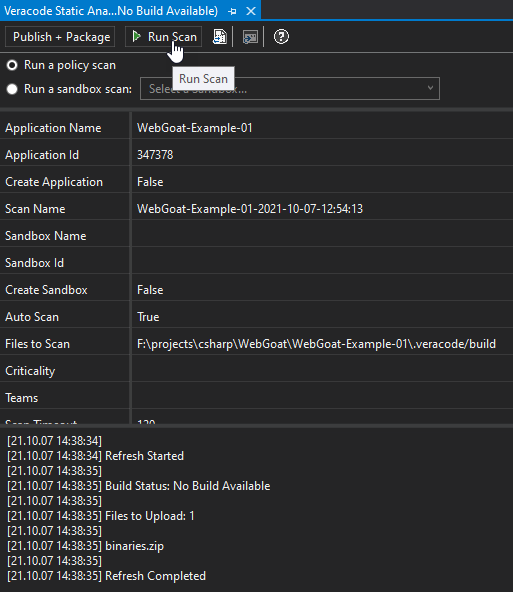Click the empty Criticality value cell
This screenshot has height=592, width=513.
[x=322, y=371]
